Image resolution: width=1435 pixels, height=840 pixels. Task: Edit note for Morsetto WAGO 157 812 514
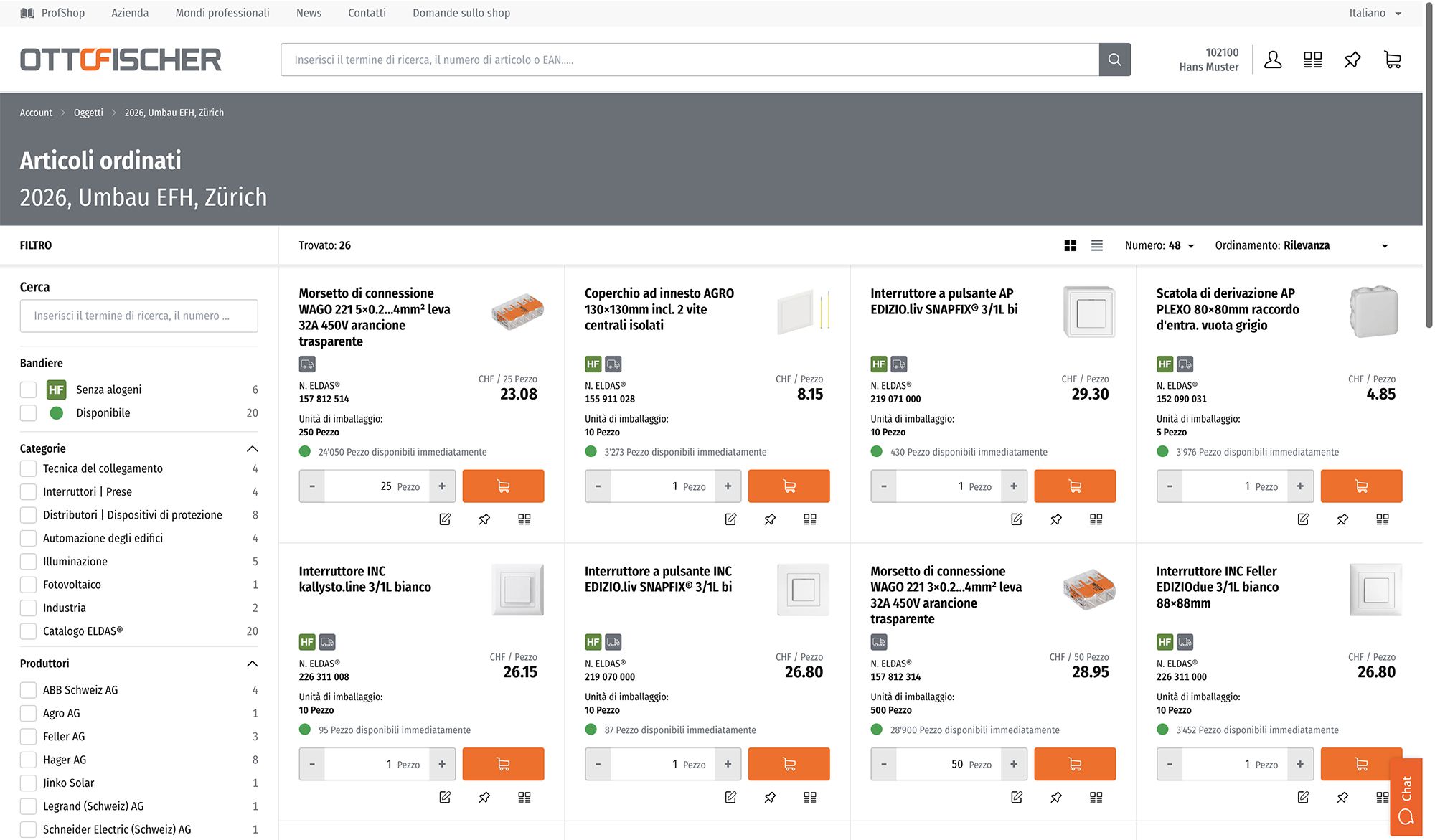click(445, 519)
